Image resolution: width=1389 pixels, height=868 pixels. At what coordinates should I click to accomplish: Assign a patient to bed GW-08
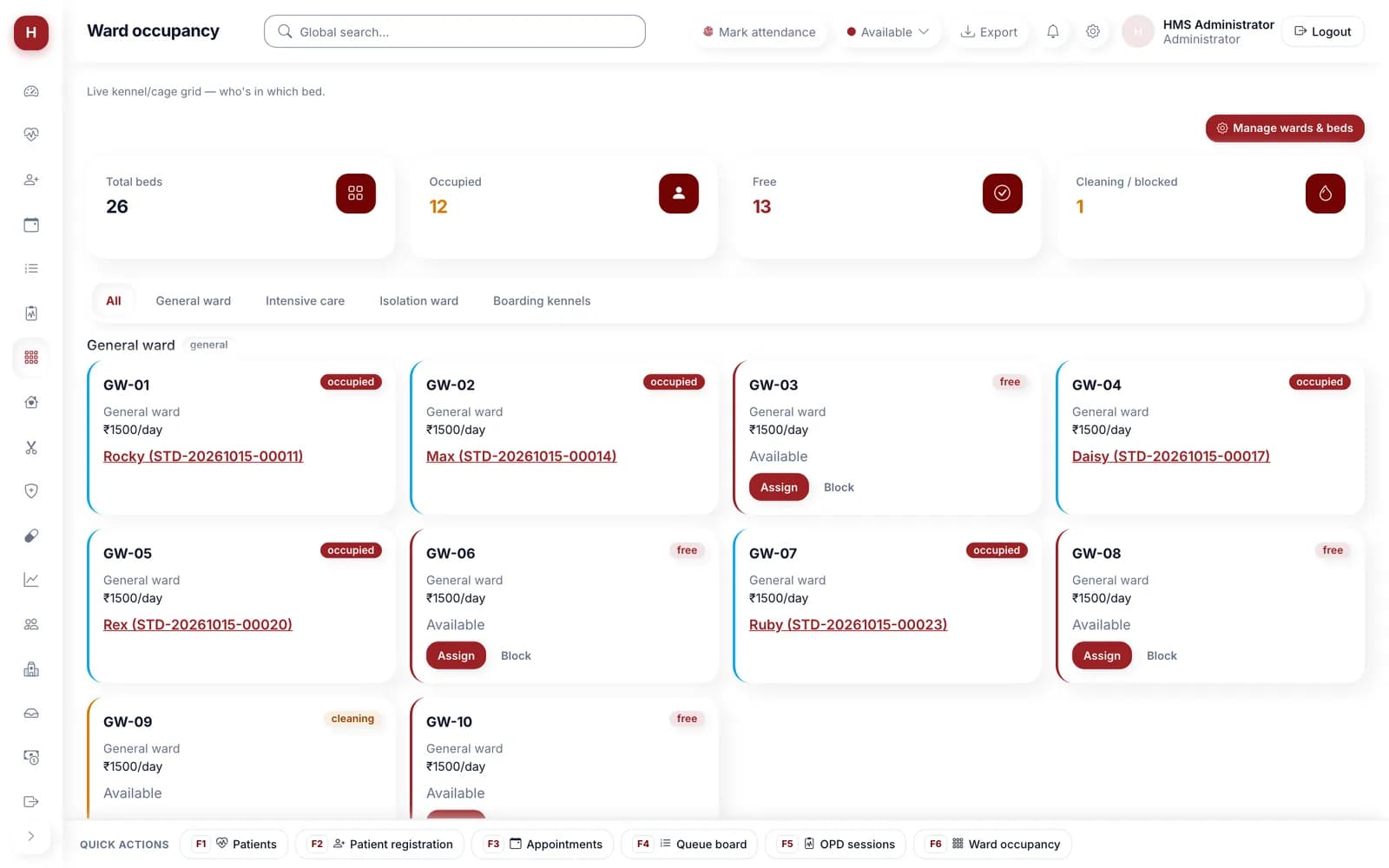click(1102, 656)
